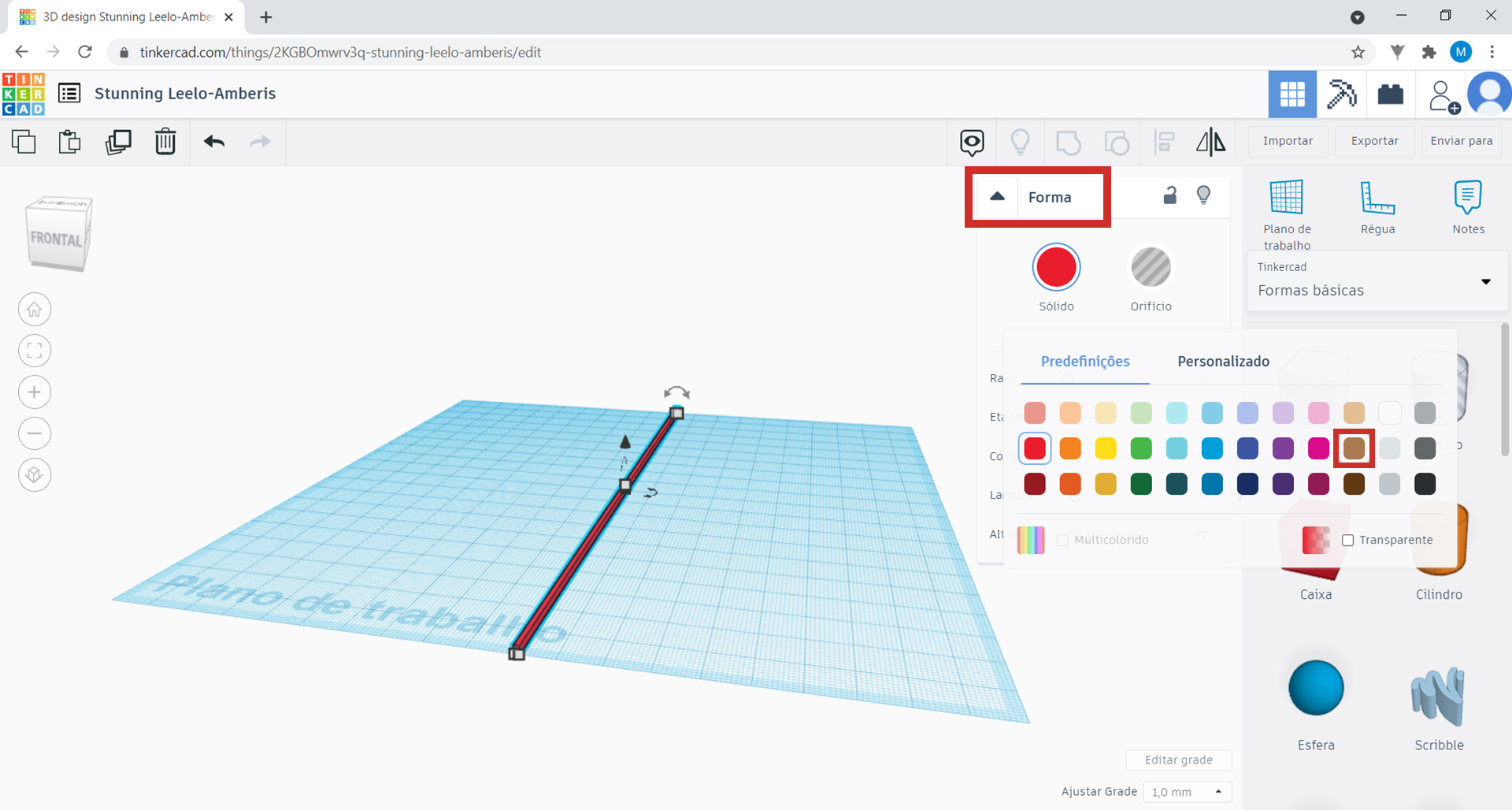The image size is (1512, 810).
Task: Click Fit all in view icon
Action: (x=35, y=351)
